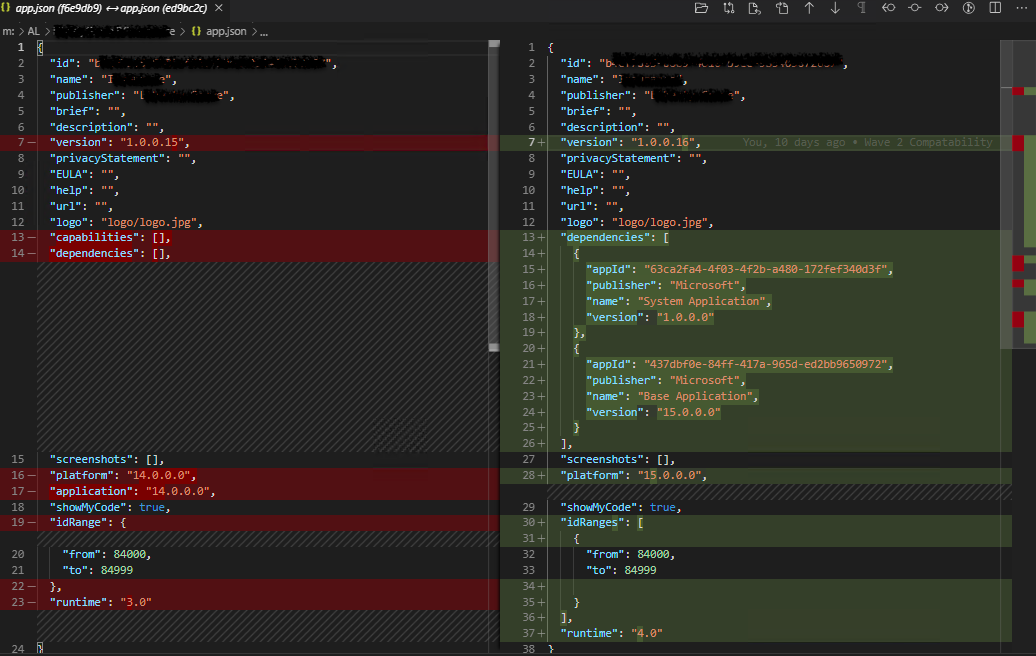Click the added "idRanges": [ line
Image resolution: width=1036 pixels, height=656 pixels.
click(602, 522)
